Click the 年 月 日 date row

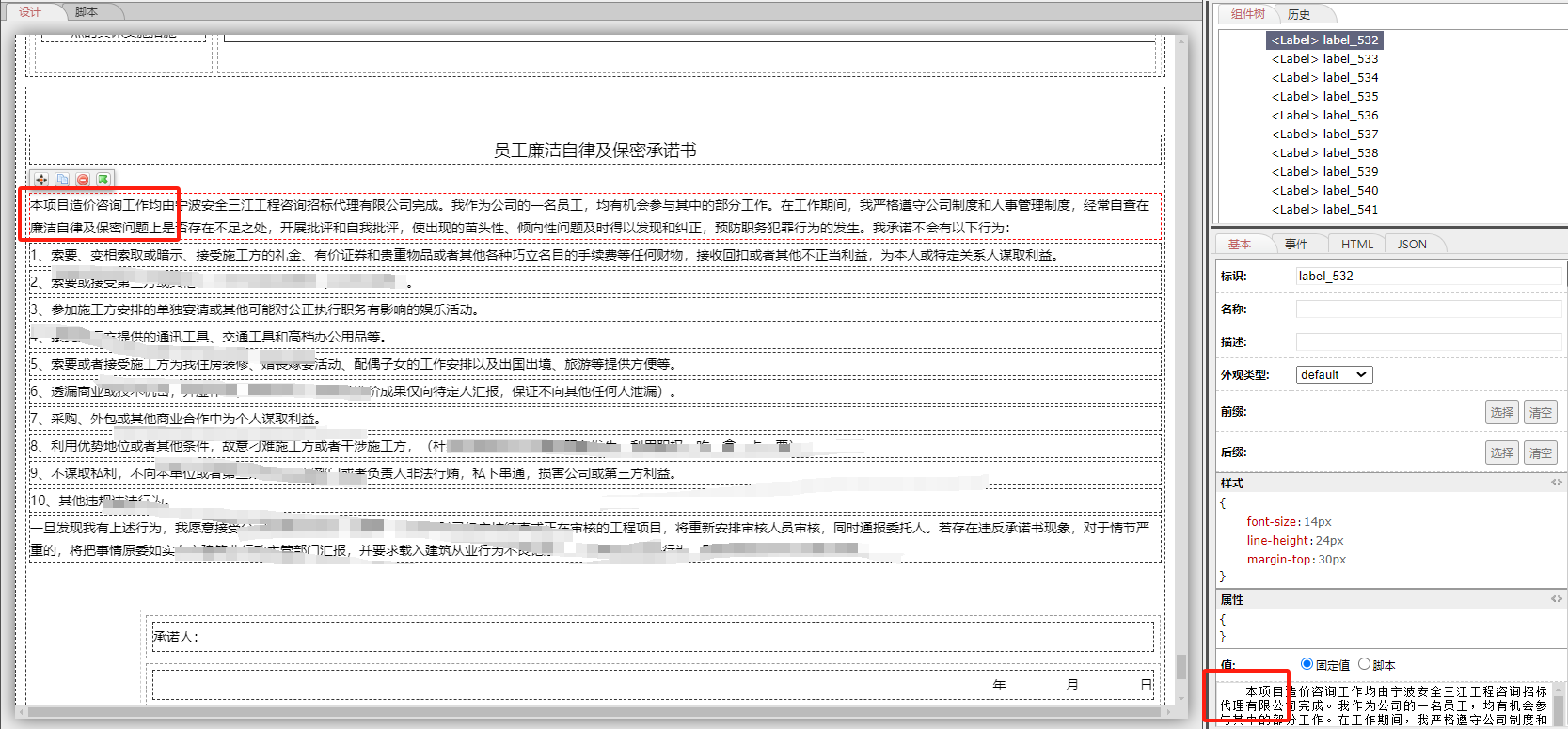coord(653,685)
